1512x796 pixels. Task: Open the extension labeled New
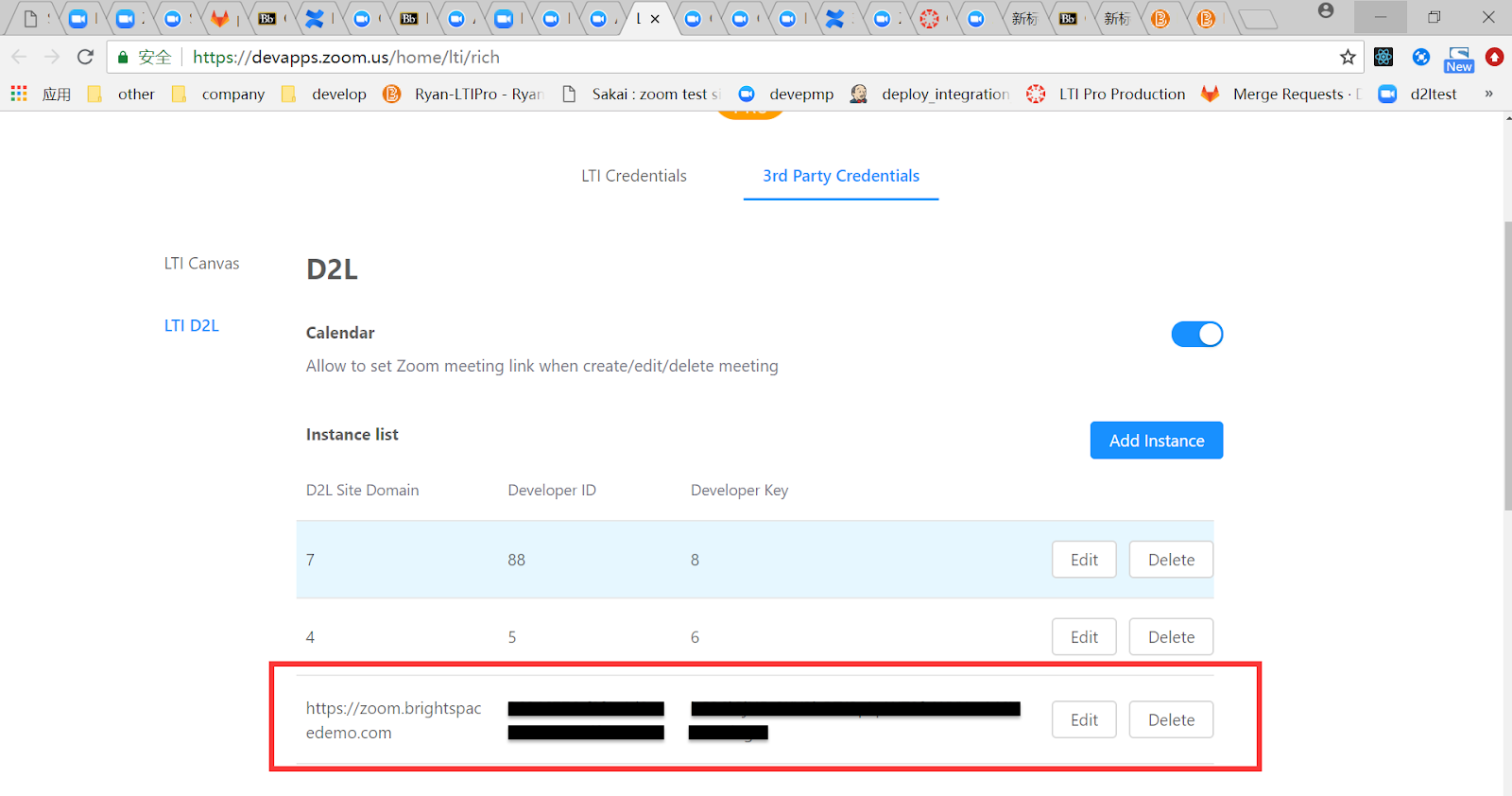(x=1459, y=60)
